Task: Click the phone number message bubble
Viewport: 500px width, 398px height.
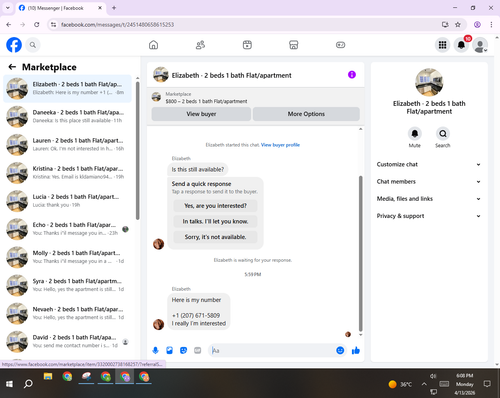Action: tap(199, 312)
